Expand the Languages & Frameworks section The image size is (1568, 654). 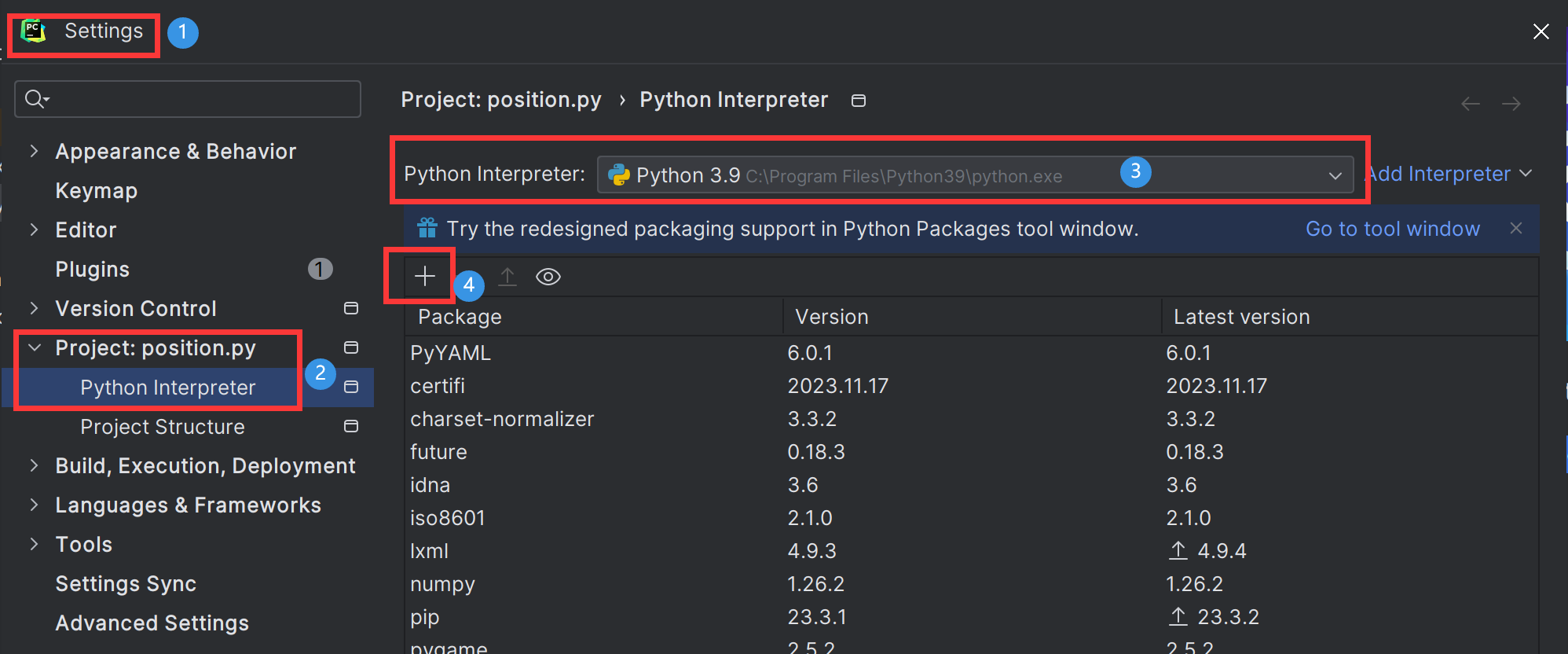click(34, 505)
